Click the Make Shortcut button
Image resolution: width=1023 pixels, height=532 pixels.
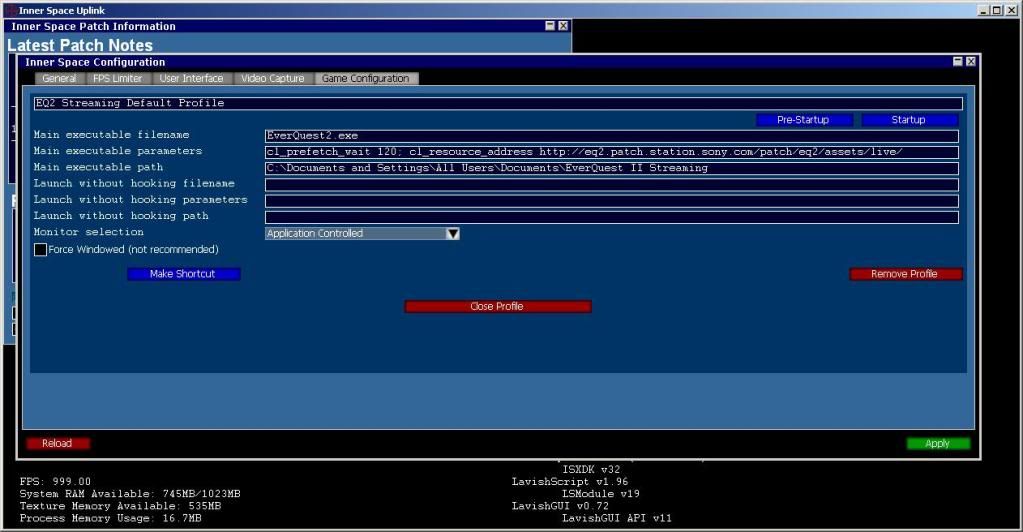pyautogui.click(x=183, y=274)
